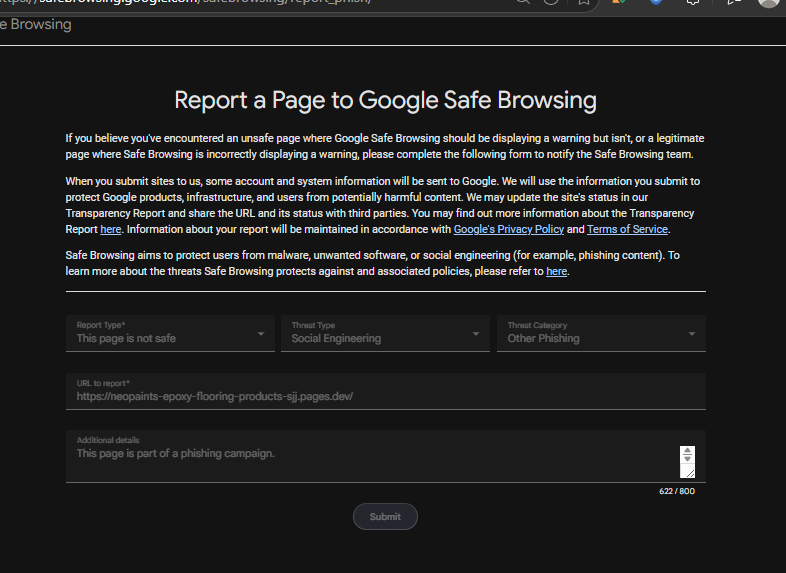The width and height of the screenshot is (786, 573).
Task: Open the 'here' link about associated policies
Action: 556,272
